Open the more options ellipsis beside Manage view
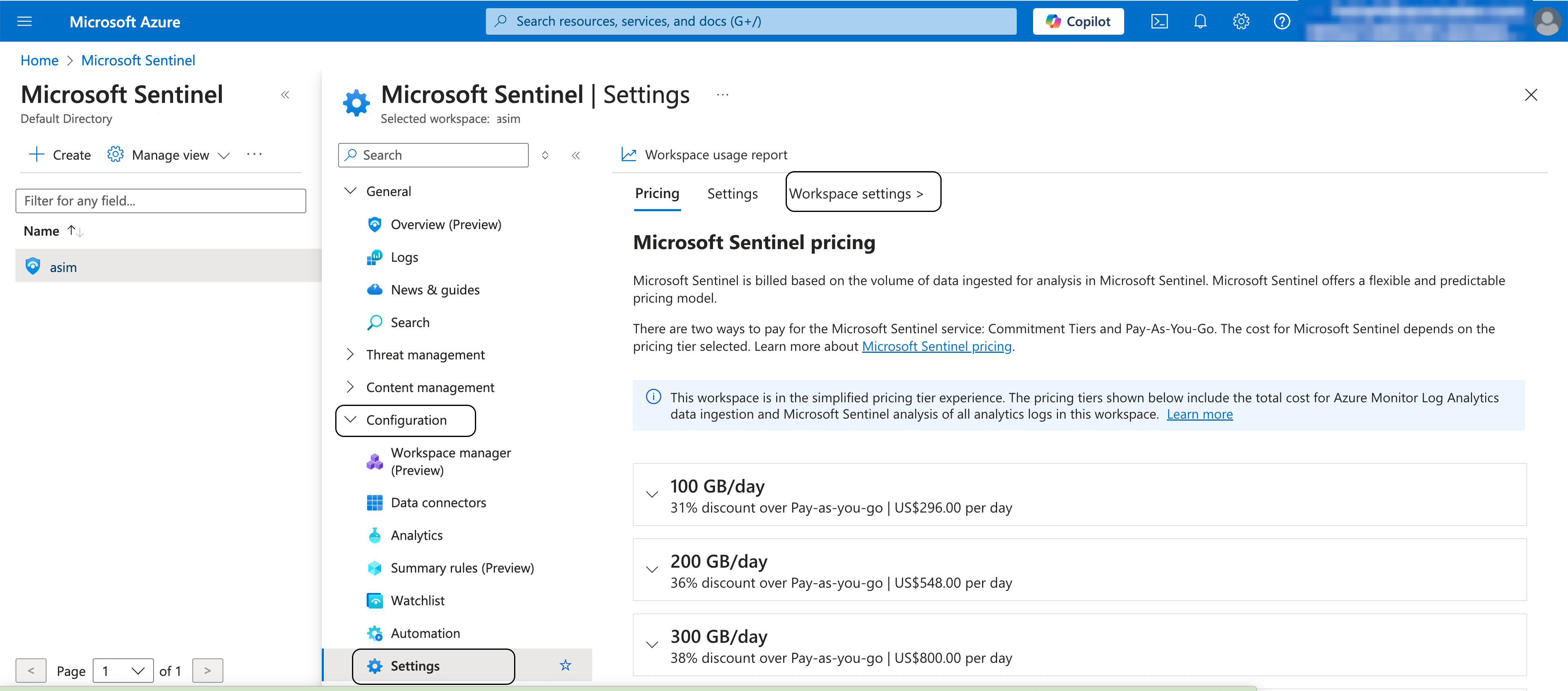Image resolution: width=1568 pixels, height=691 pixels. (x=254, y=155)
